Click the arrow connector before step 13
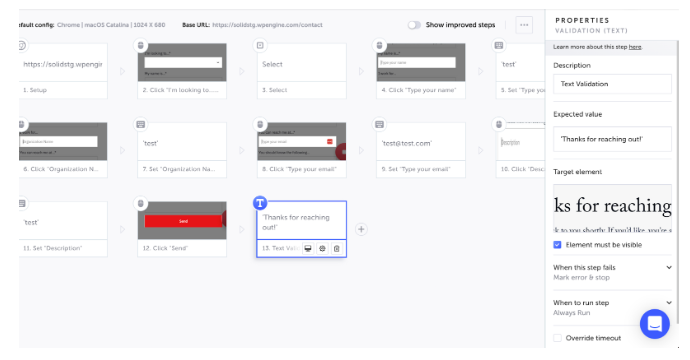The width and height of the screenshot is (690, 360). (x=242, y=229)
